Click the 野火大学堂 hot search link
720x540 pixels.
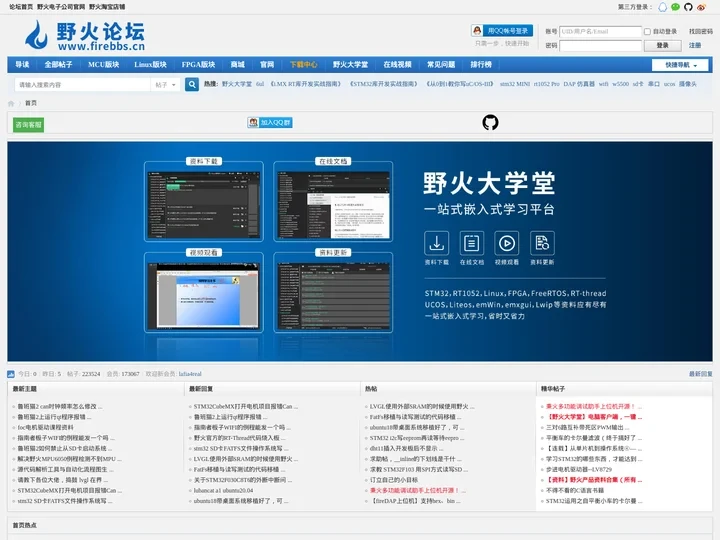pos(237,84)
